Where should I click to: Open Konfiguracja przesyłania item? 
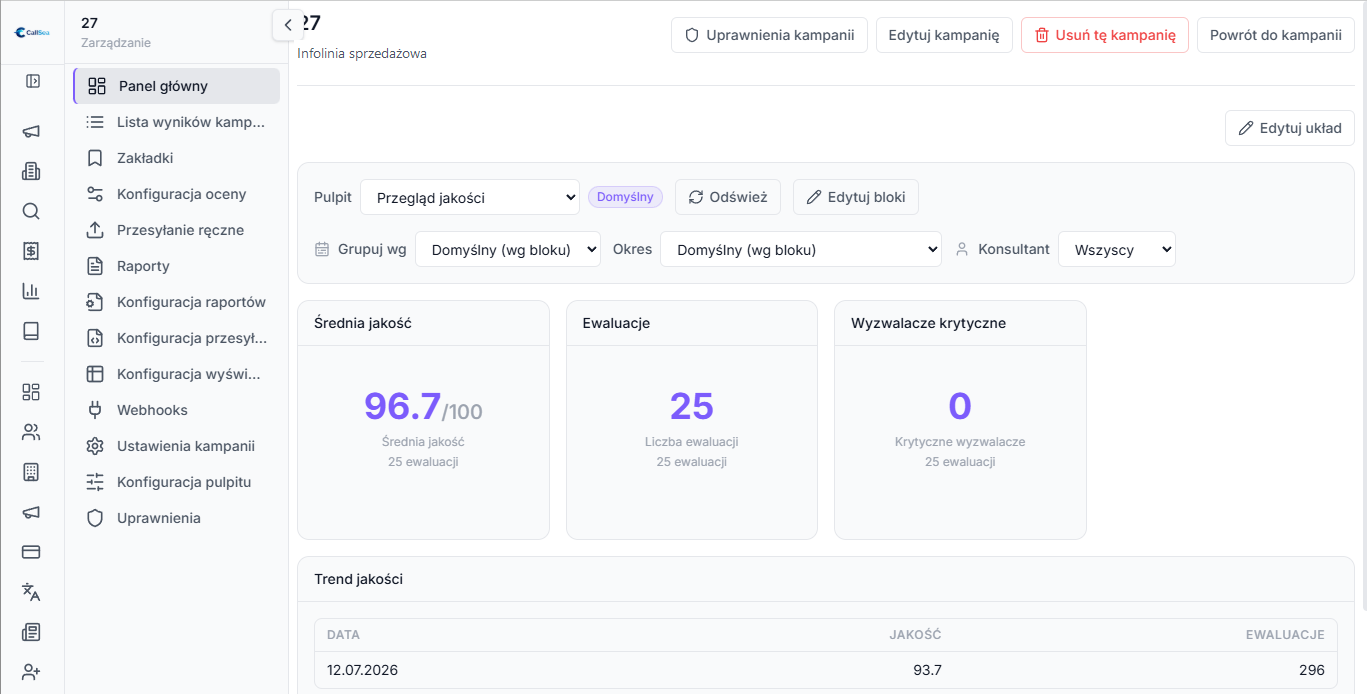[x=177, y=338]
